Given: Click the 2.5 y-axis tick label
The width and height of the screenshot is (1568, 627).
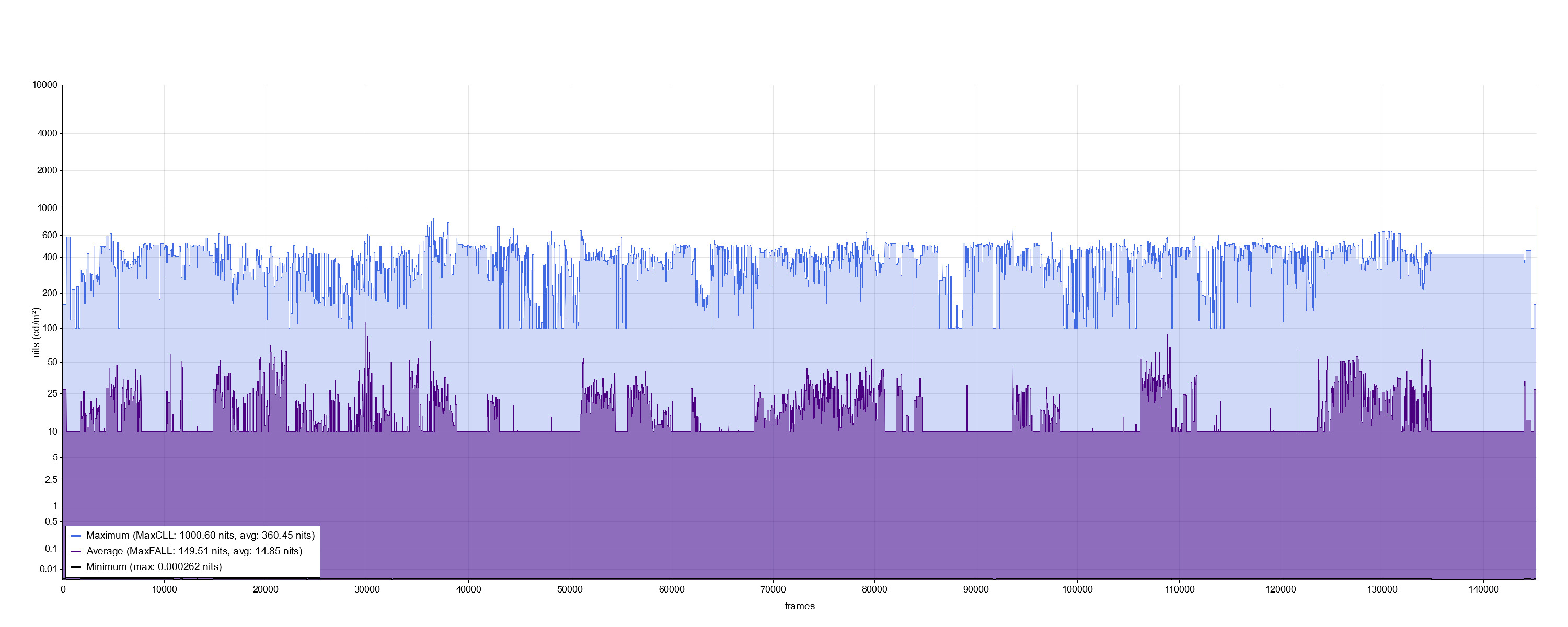Looking at the screenshot, I should (x=51, y=480).
